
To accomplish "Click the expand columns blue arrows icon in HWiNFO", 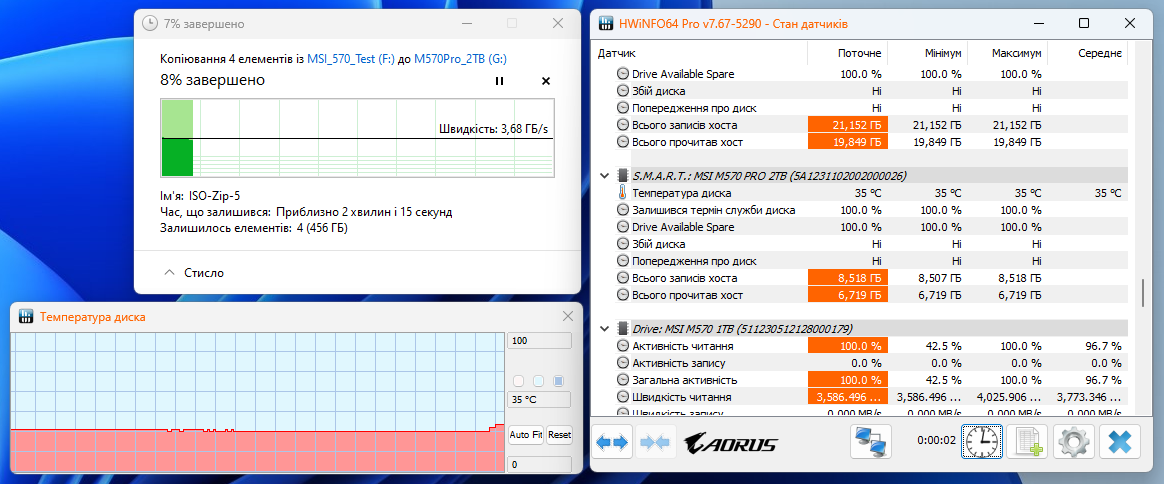I will pyautogui.click(x=613, y=442).
